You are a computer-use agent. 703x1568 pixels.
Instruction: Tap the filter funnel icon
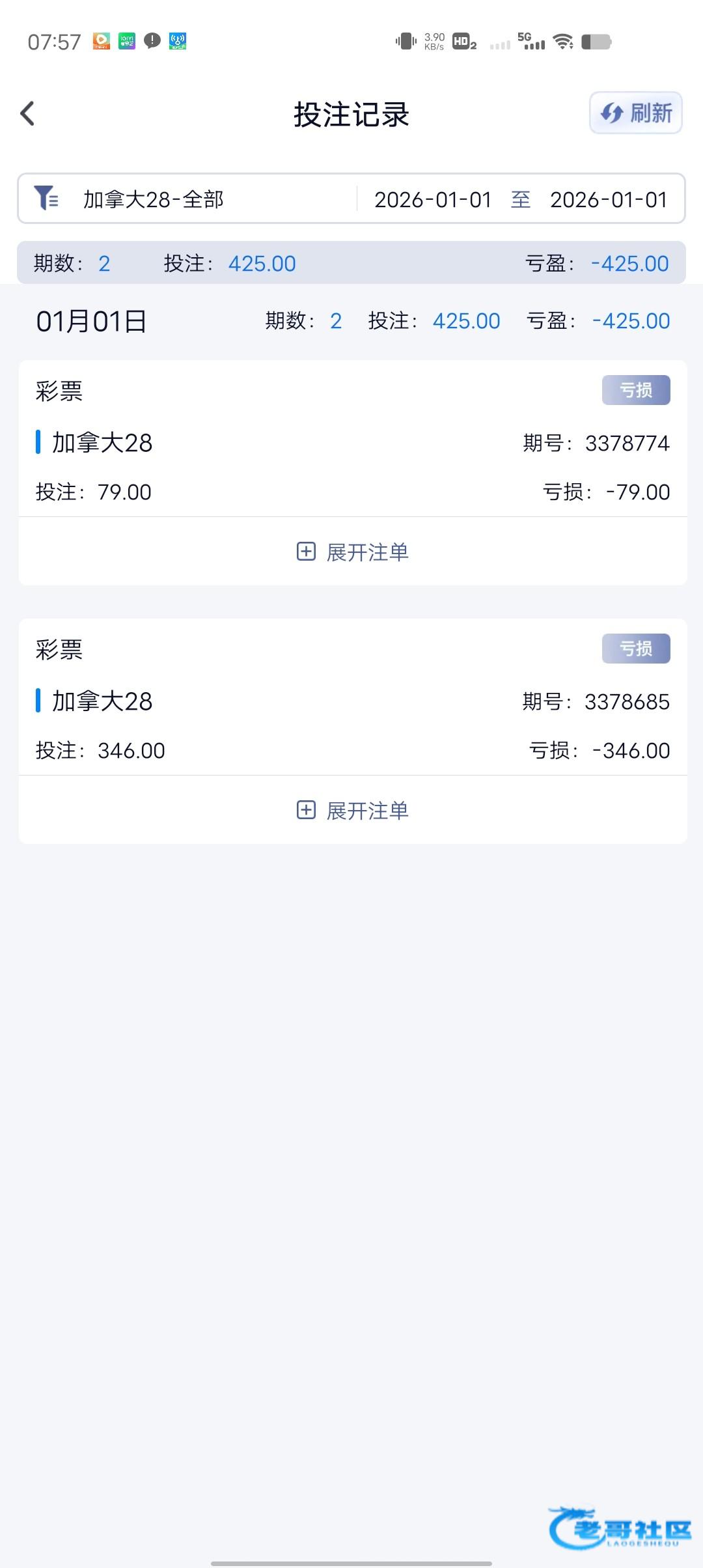click(46, 198)
